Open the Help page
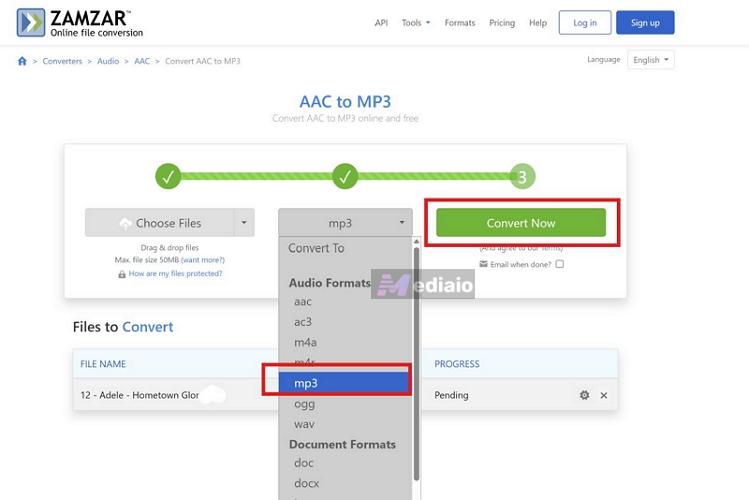The width and height of the screenshot is (749, 500). [x=538, y=23]
